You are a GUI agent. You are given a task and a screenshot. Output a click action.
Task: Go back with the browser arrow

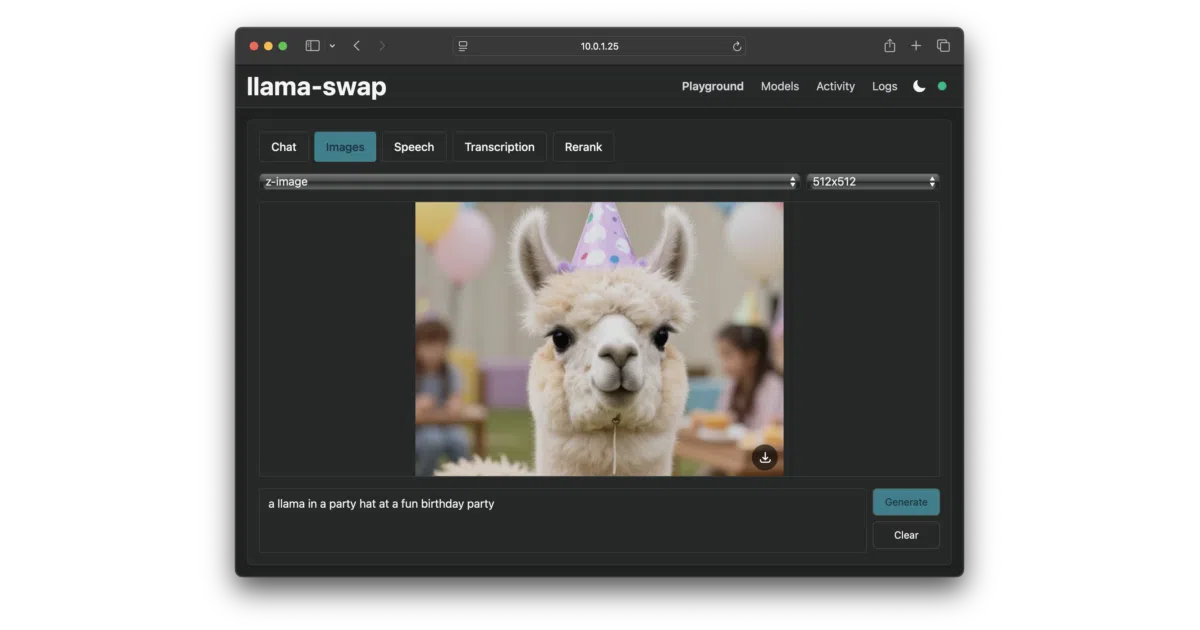(356, 46)
